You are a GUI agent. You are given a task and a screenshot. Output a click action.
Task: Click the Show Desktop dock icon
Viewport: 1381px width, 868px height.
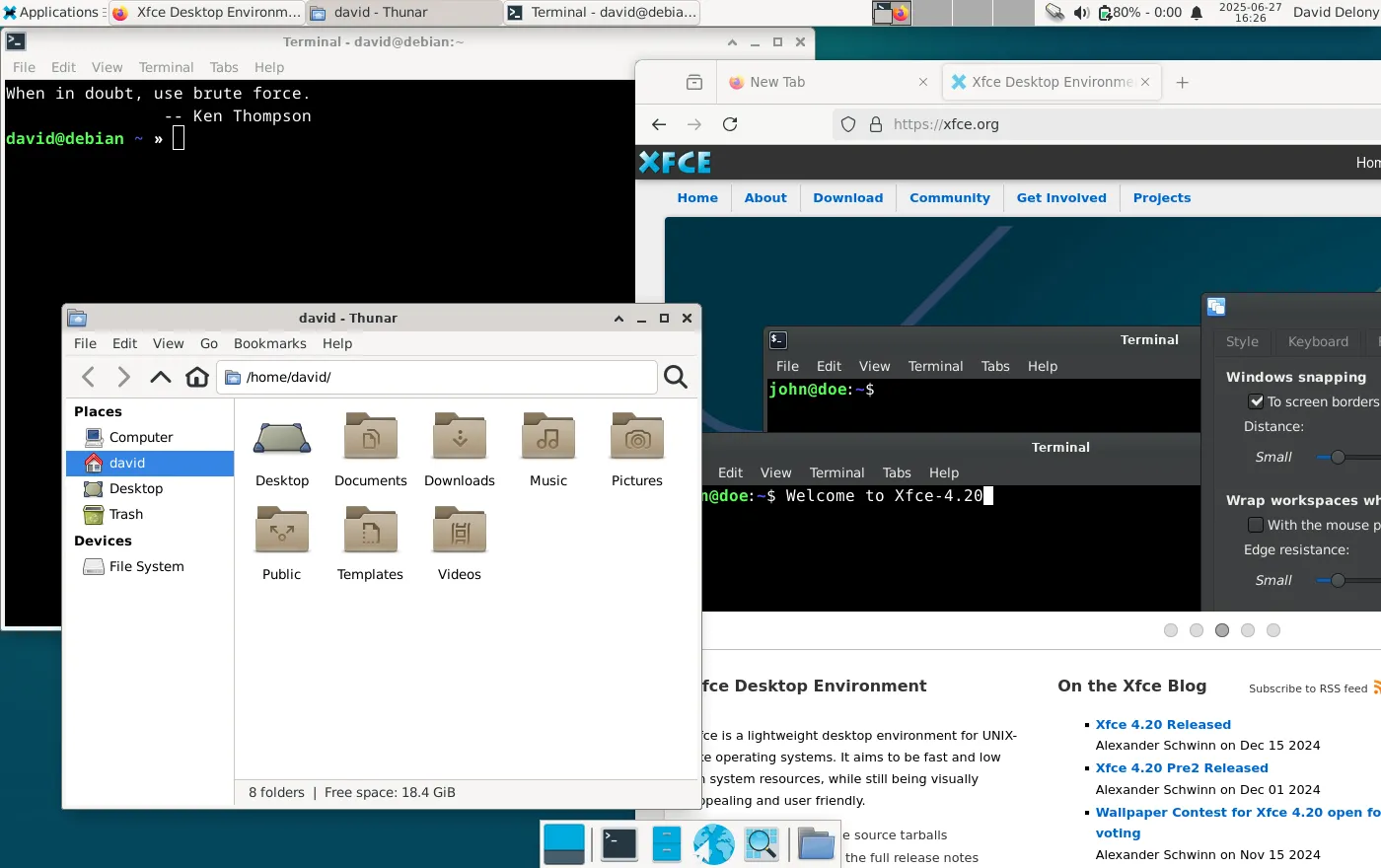pos(564,844)
